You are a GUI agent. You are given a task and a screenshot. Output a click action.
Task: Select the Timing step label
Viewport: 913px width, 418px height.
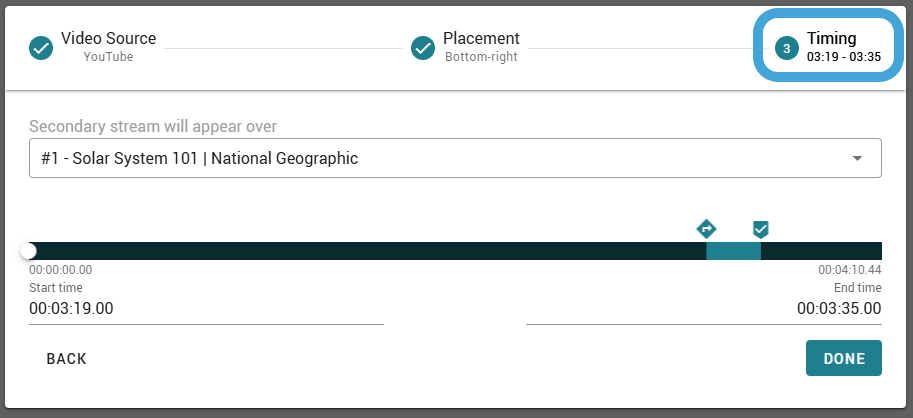click(831, 38)
